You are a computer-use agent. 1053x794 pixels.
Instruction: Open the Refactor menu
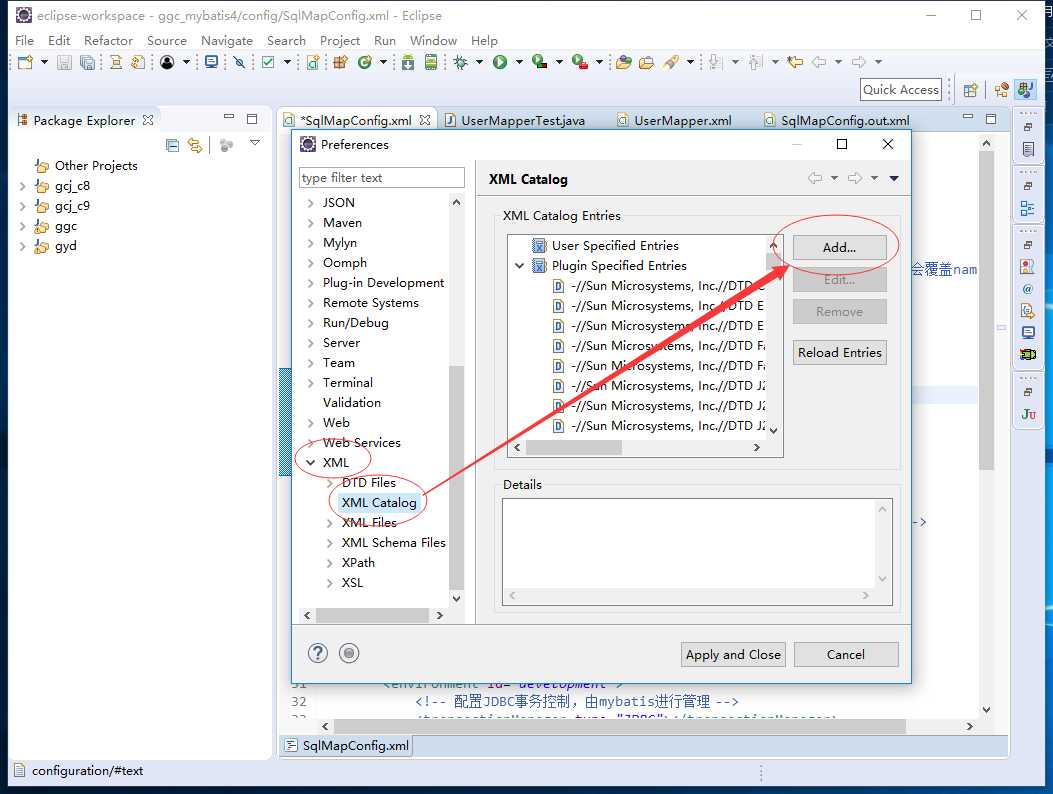point(108,41)
